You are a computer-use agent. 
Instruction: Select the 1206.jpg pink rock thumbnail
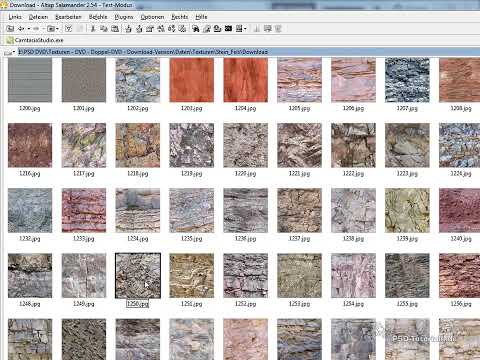[x=353, y=80]
